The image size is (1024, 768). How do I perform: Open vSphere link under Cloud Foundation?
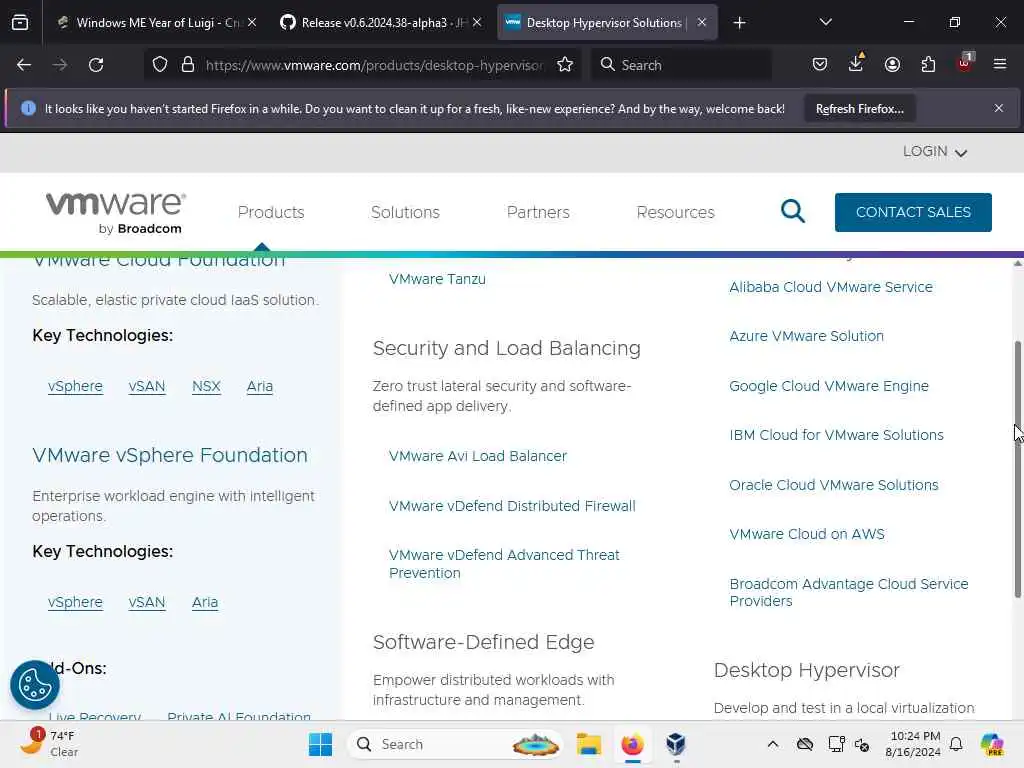point(75,386)
